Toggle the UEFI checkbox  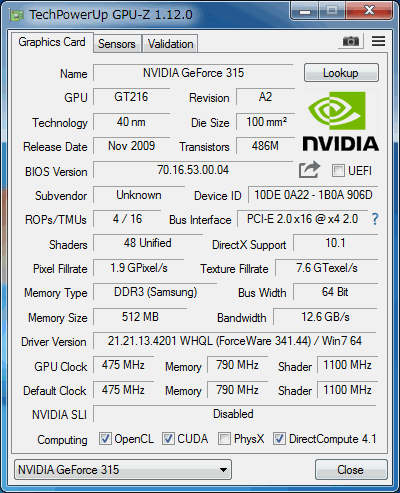click(338, 171)
